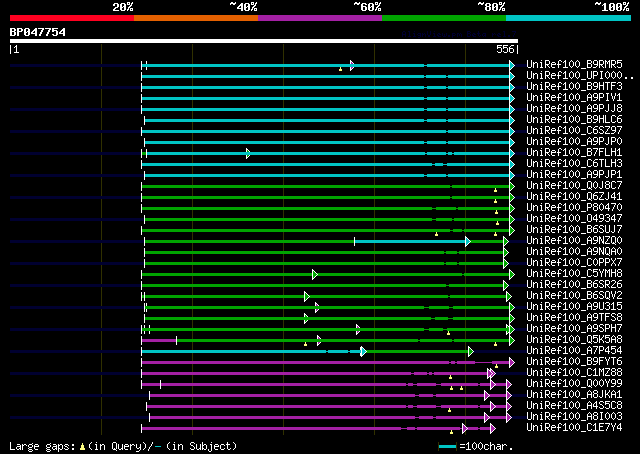Select the UniRef100_A8JKA1 label
Screen dimensions: 640x454
click(574, 395)
